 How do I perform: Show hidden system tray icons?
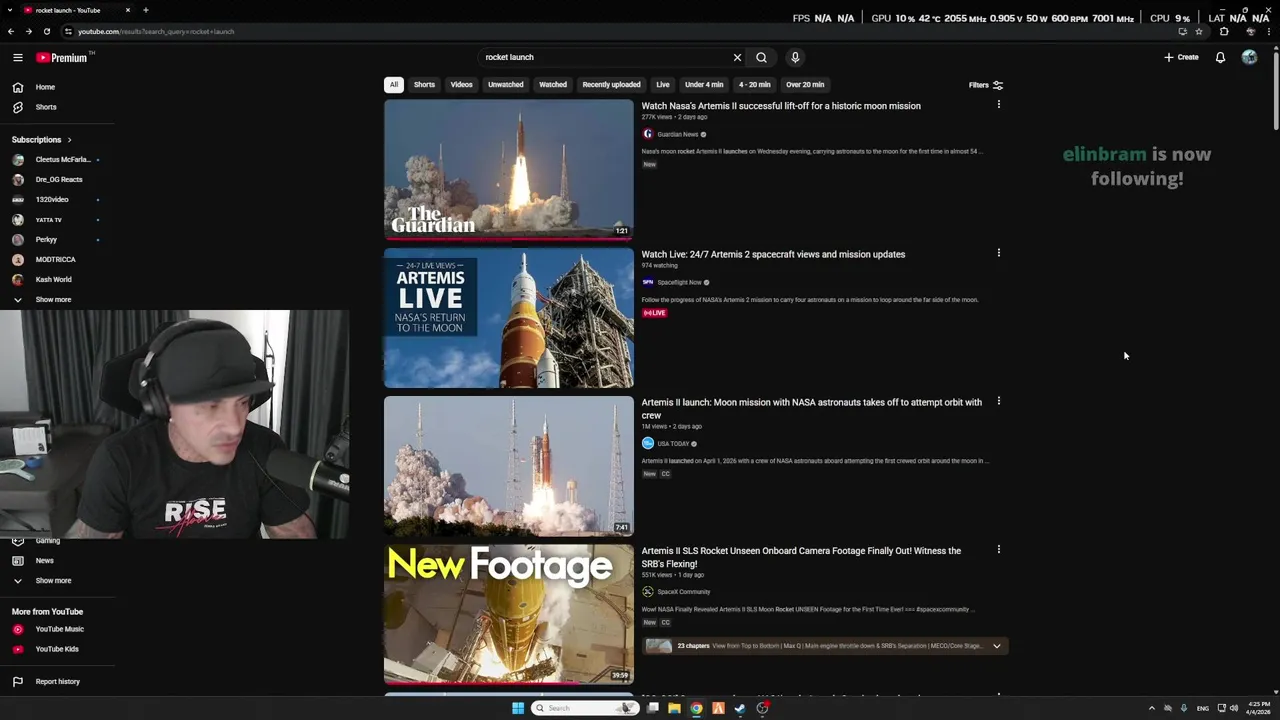[1151, 708]
